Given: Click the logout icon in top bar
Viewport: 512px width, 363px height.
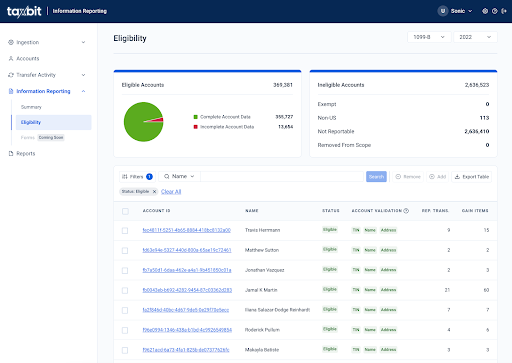Looking at the screenshot, I should 504,11.
